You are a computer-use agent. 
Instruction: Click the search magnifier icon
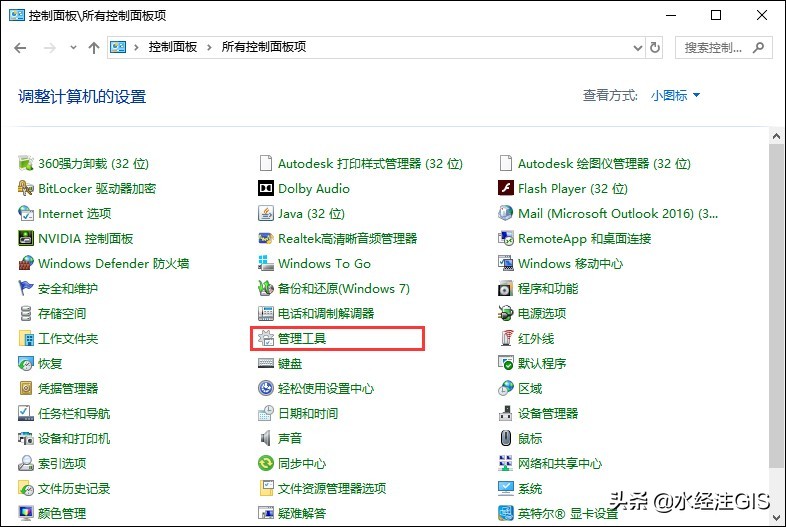point(758,48)
